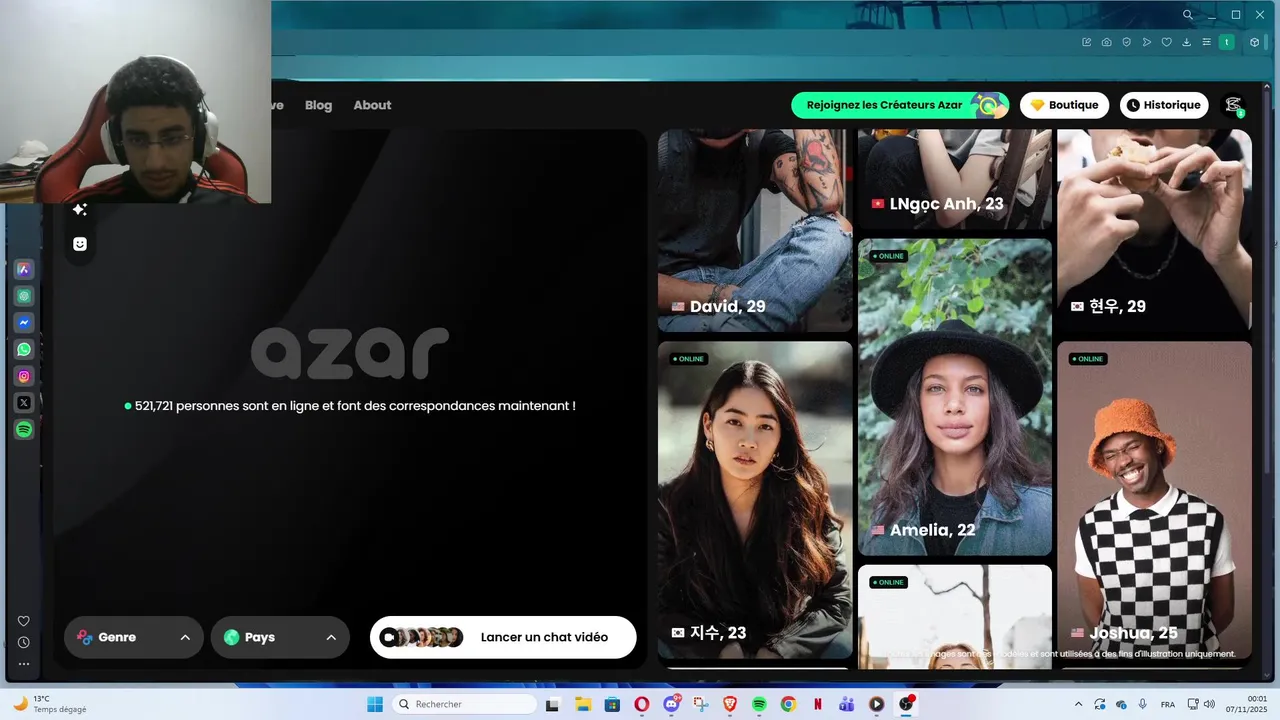
Task: Open the Blog navigation link
Action: point(318,105)
